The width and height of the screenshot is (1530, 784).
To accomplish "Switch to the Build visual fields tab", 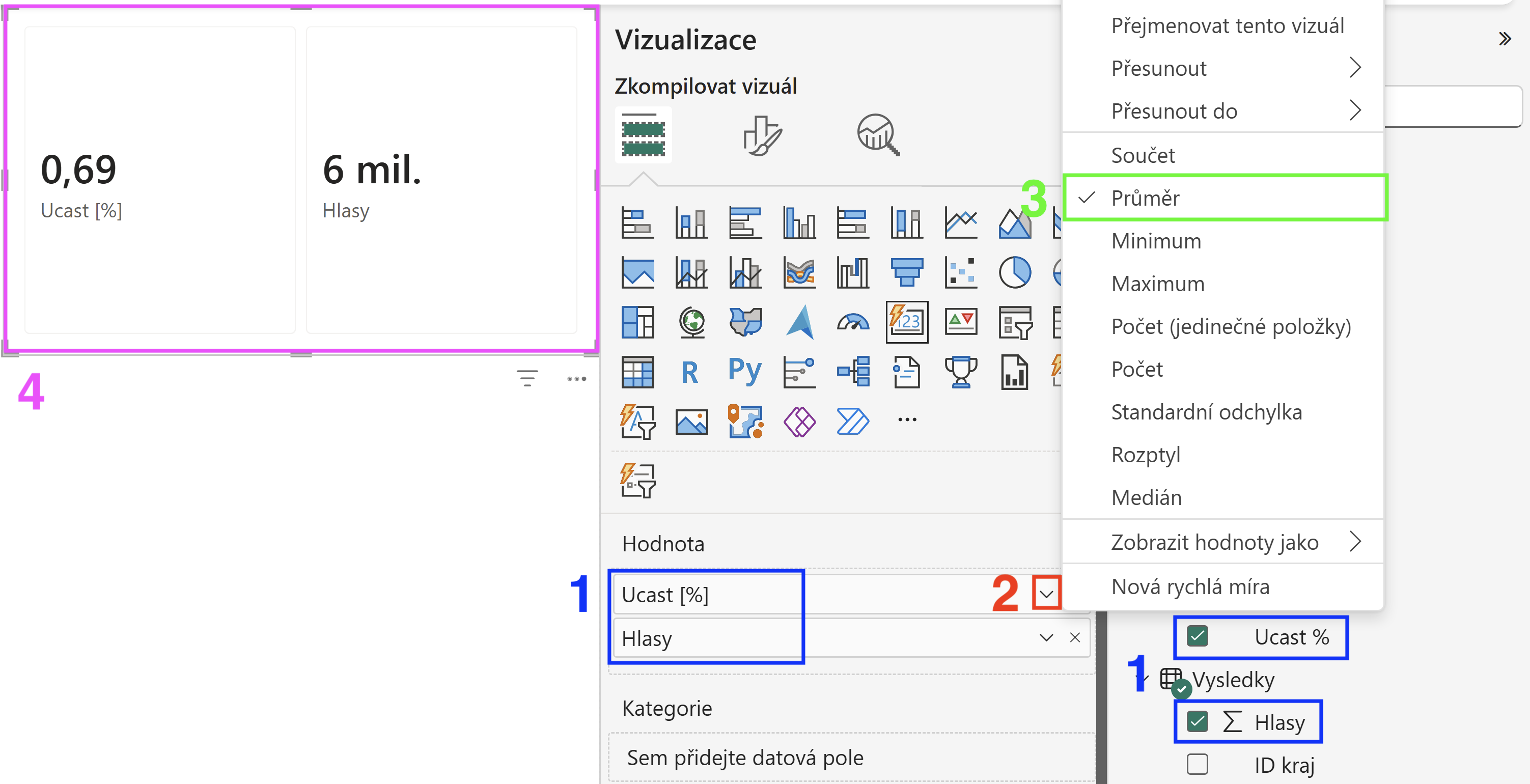I will coord(643,135).
